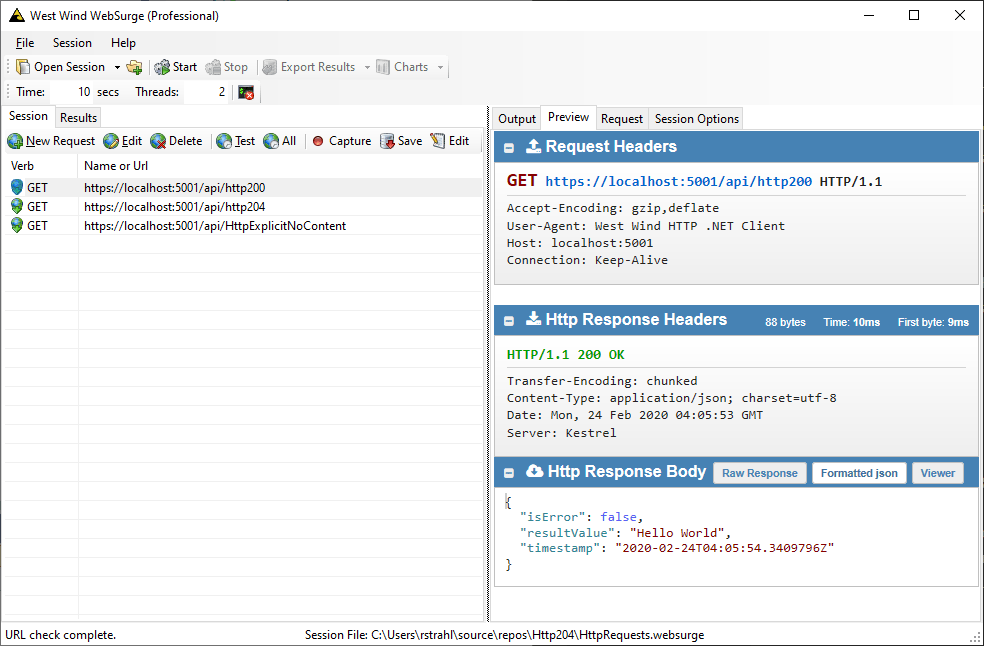Open Session toolbar button
Image resolution: width=984 pixels, height=646 pixels.
click(60, 67)
